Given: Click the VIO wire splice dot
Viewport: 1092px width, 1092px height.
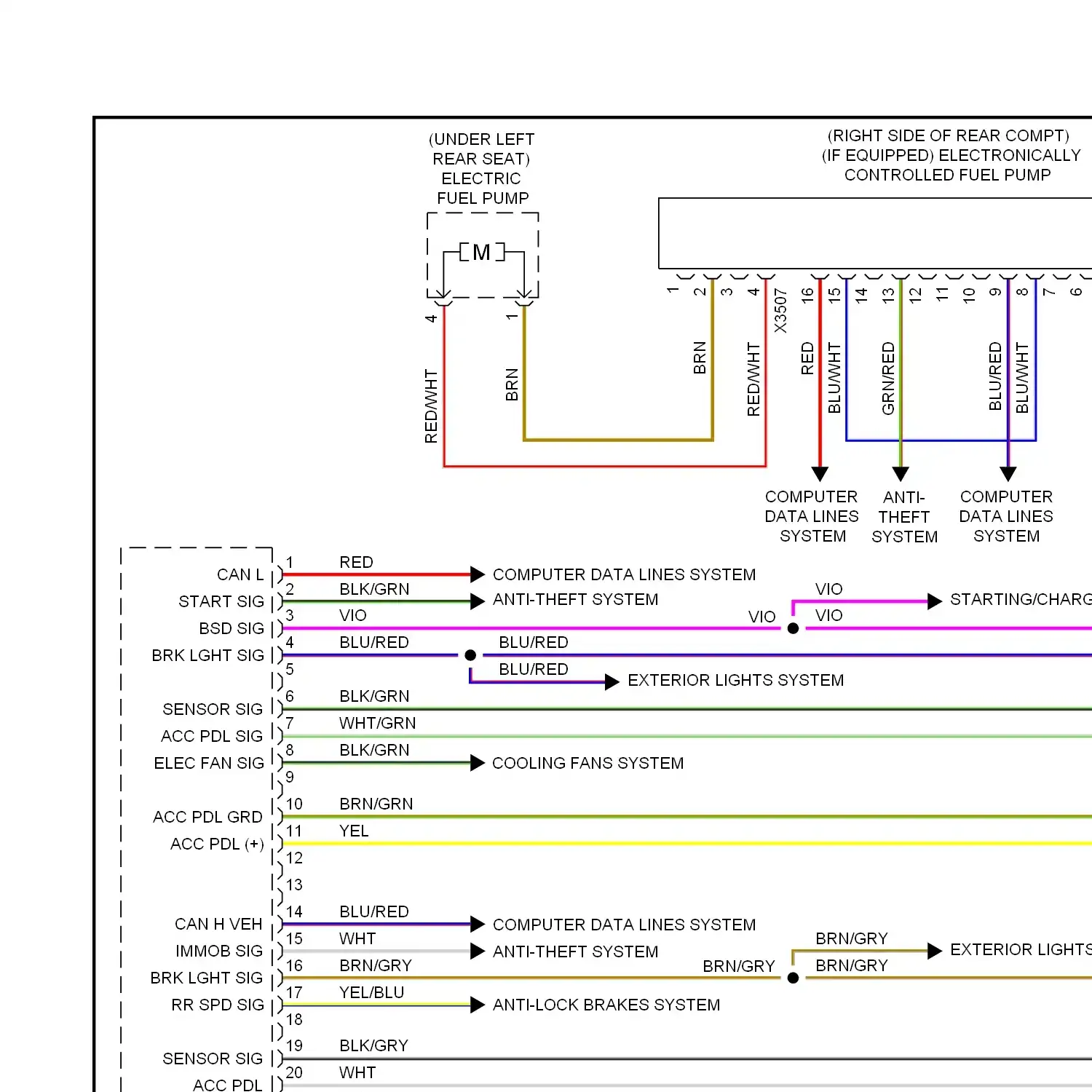Looking at the screenshot, I should tap(794, 628).
